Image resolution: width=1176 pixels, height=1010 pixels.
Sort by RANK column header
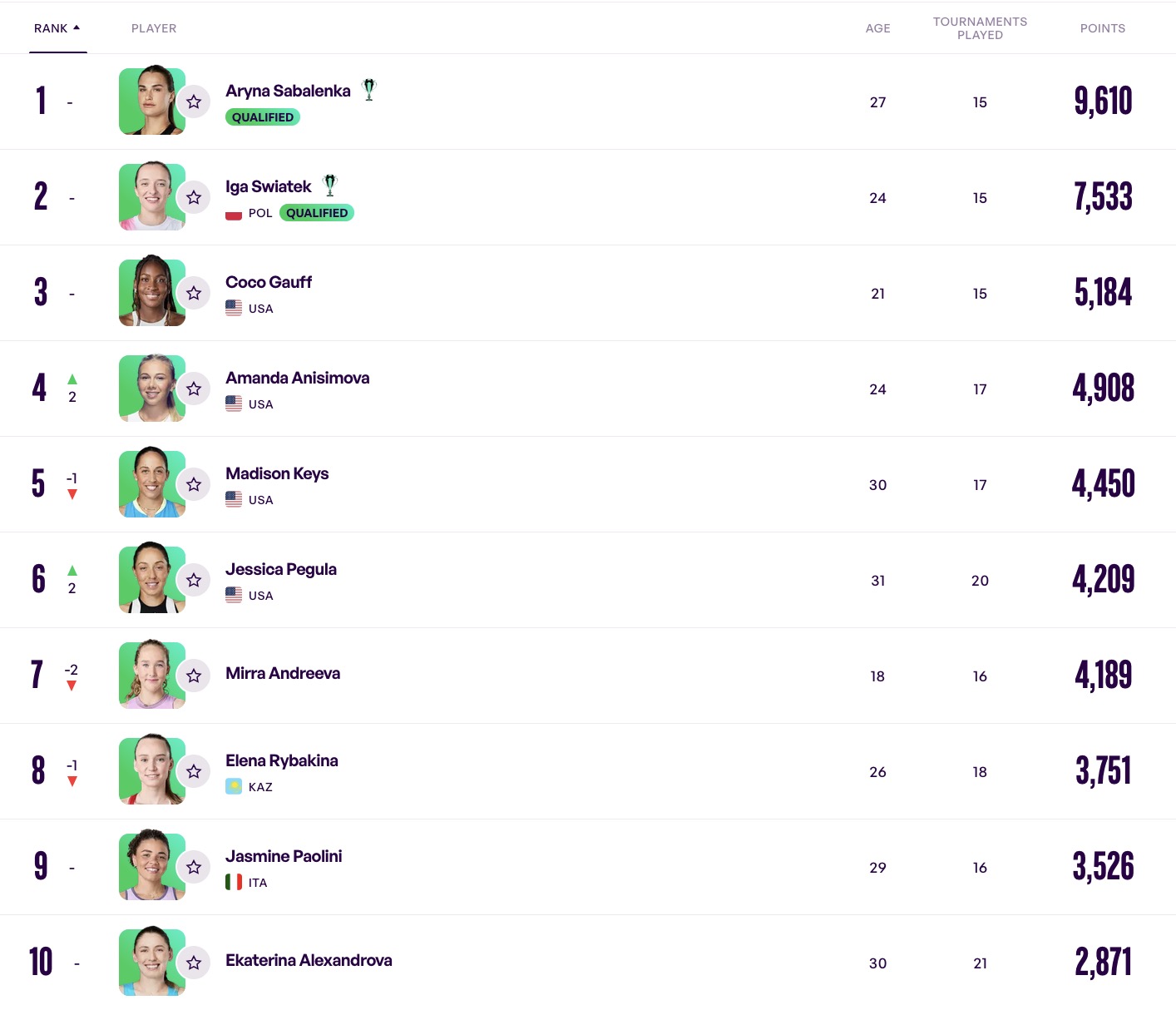coord(51,28)
